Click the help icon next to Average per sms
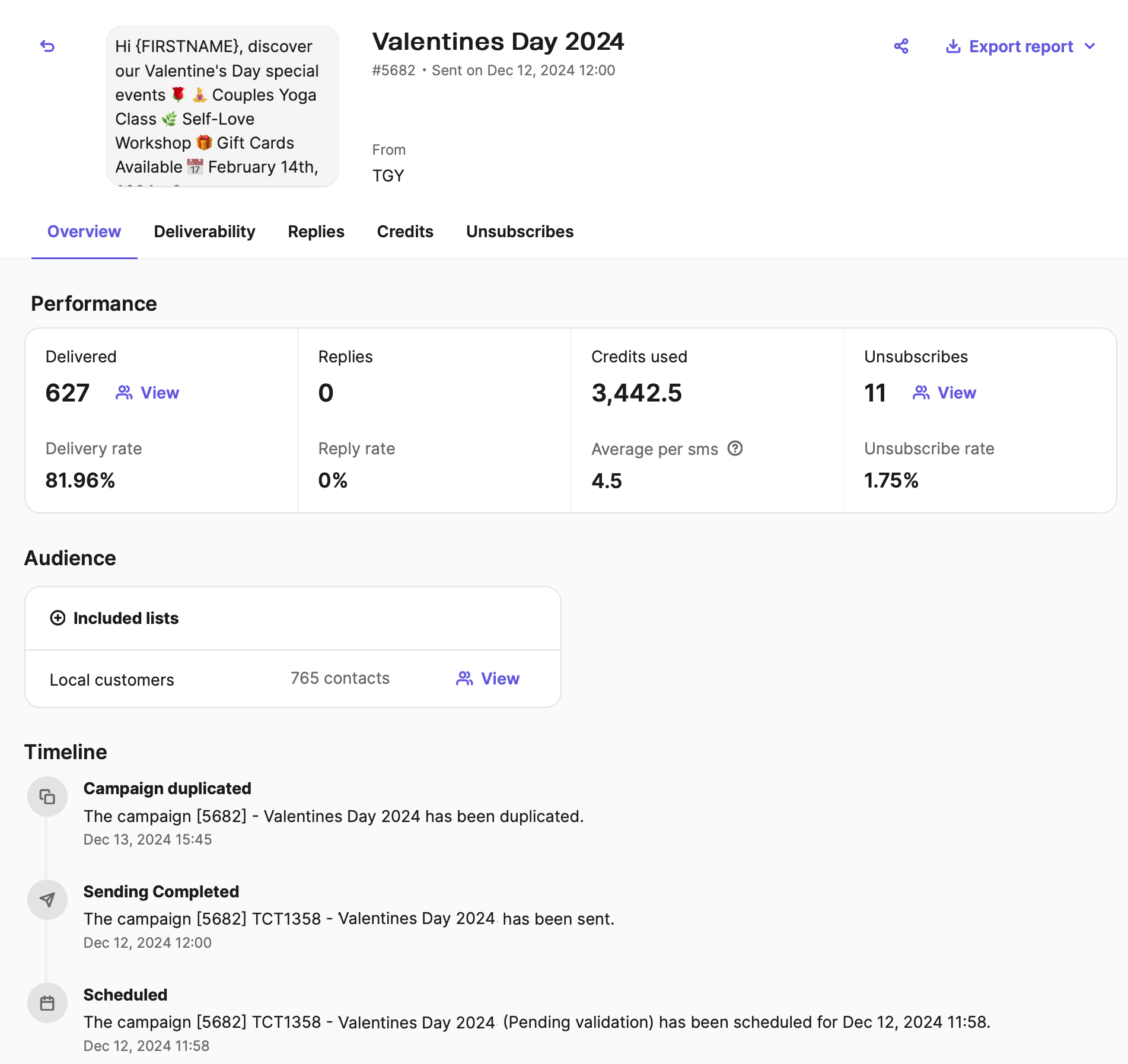The image size is (1128, 1064). tap(735, 448)
